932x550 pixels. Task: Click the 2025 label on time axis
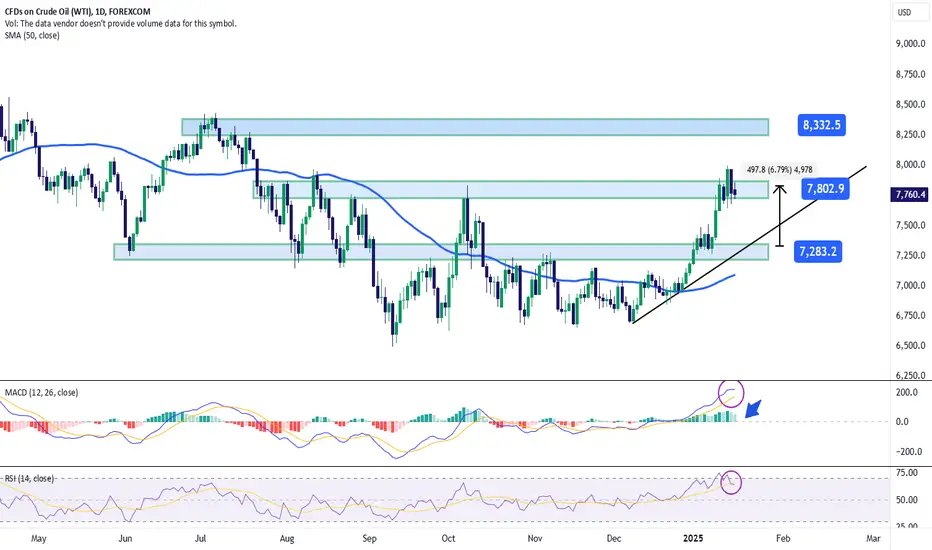tap(693, 538)
